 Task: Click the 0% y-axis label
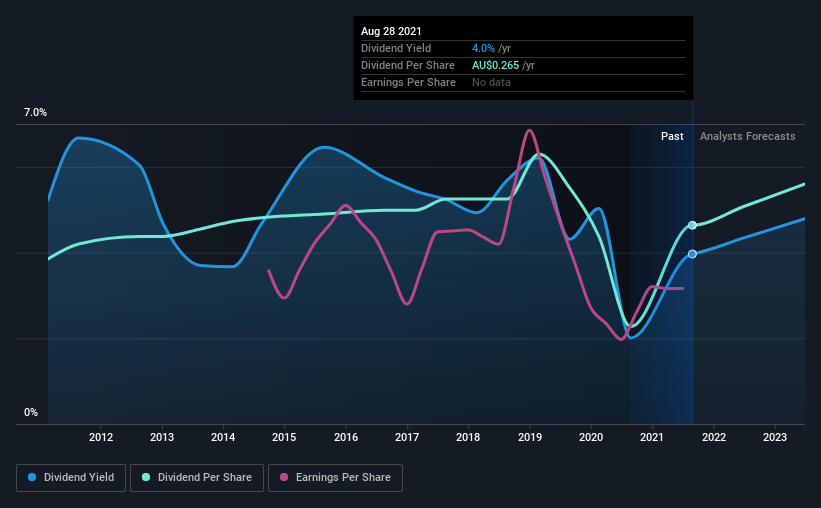click(31, 413)
